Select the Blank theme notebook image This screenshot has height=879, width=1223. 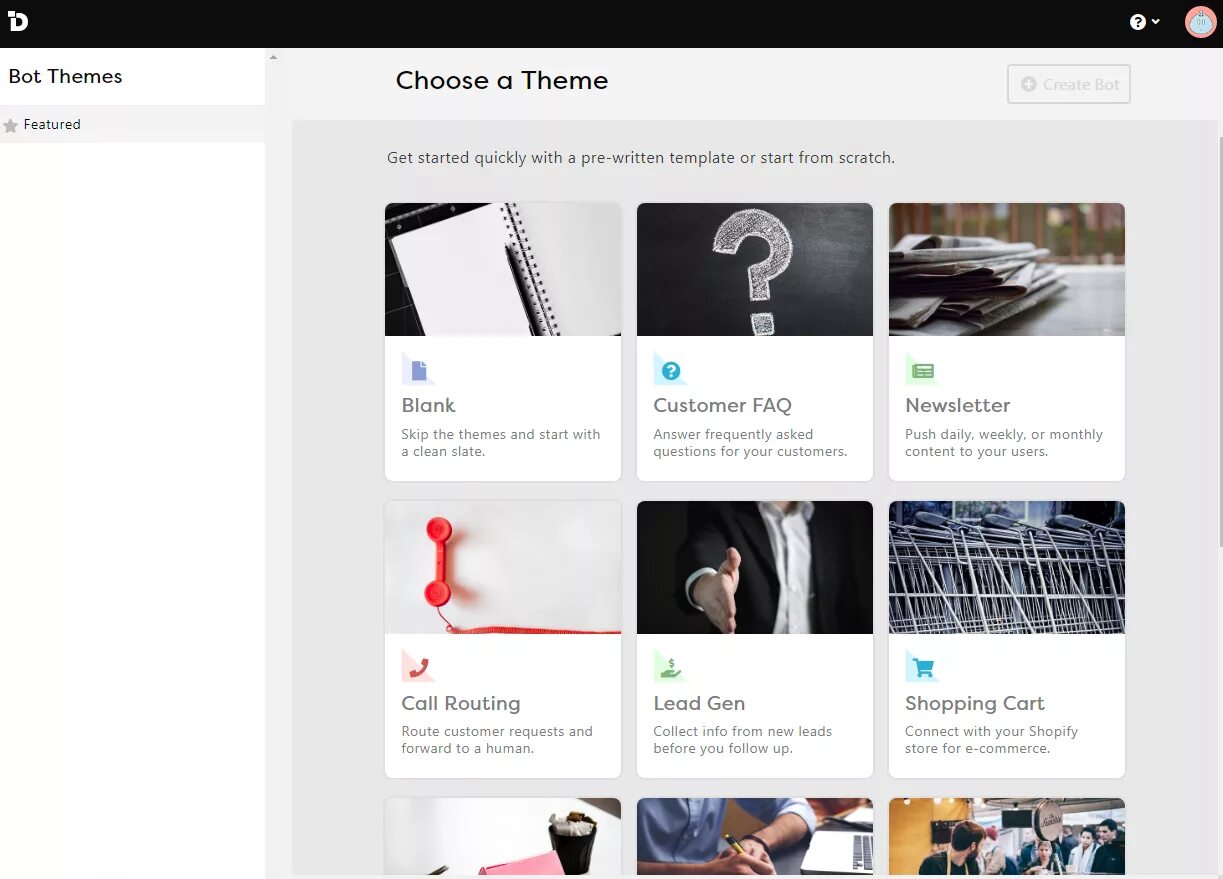(503, 269)
